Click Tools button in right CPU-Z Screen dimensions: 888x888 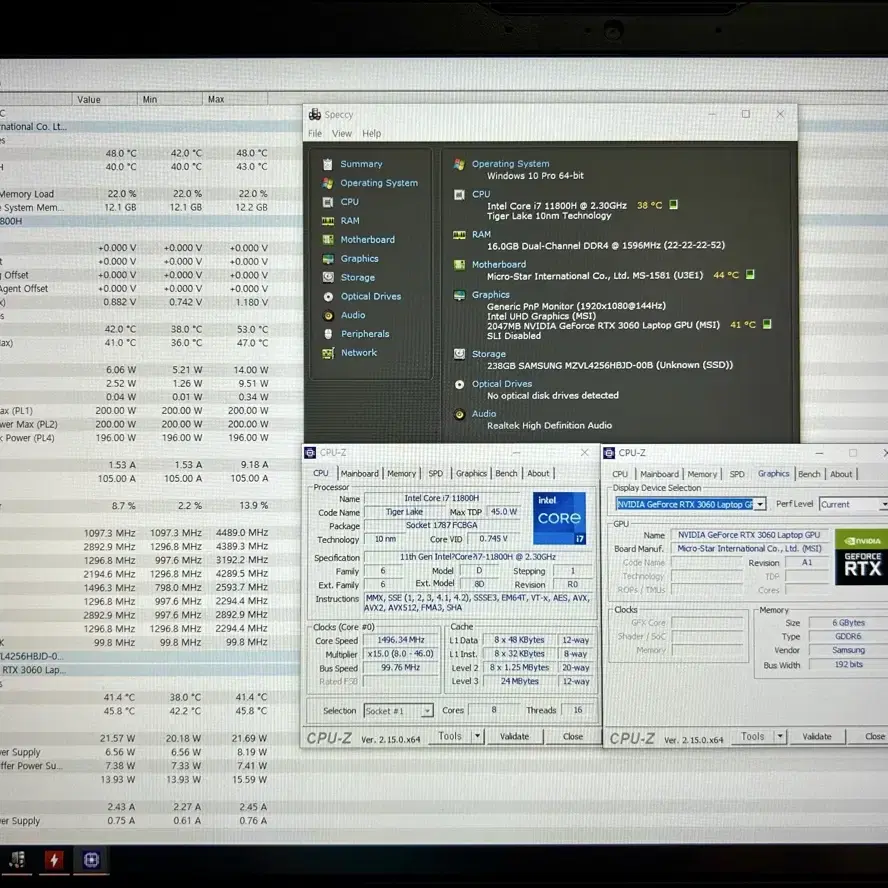[753, 736]
